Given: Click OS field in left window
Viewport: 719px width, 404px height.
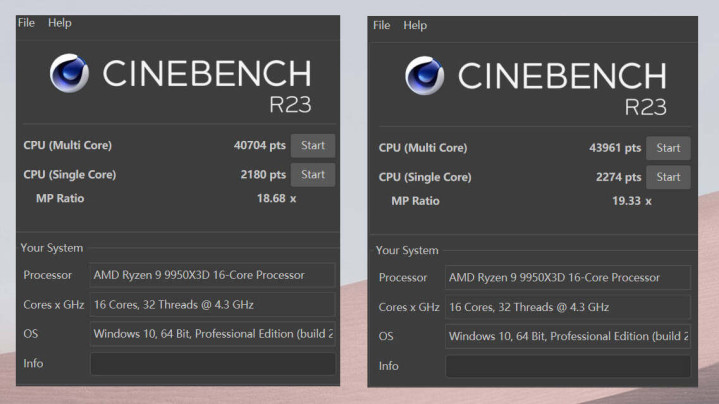Looking at the screenshot, I should 213,334.
